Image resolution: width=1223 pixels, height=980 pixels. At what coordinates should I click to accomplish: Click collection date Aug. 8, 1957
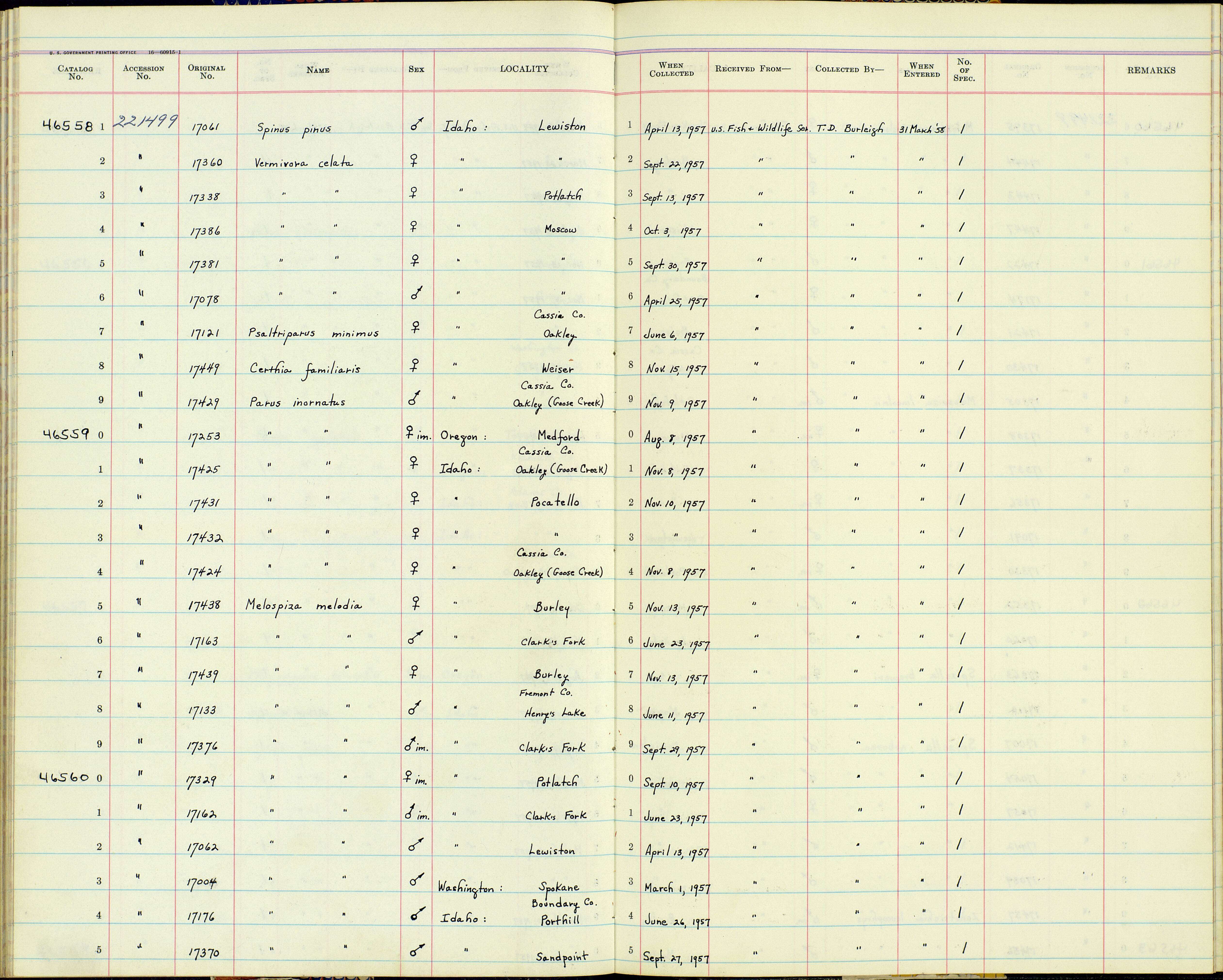(x=674, y=438)
